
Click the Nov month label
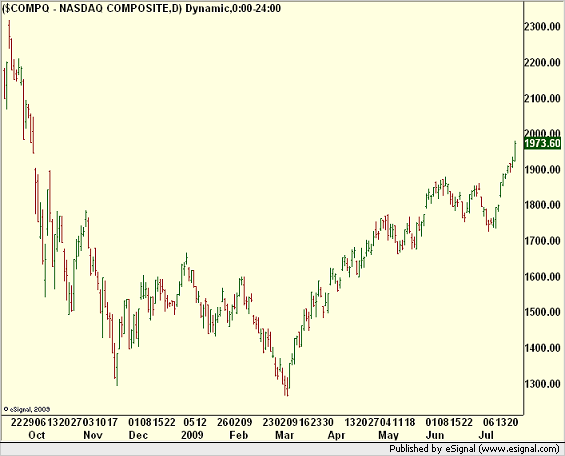pyautogui.click(x=93, y=435)
